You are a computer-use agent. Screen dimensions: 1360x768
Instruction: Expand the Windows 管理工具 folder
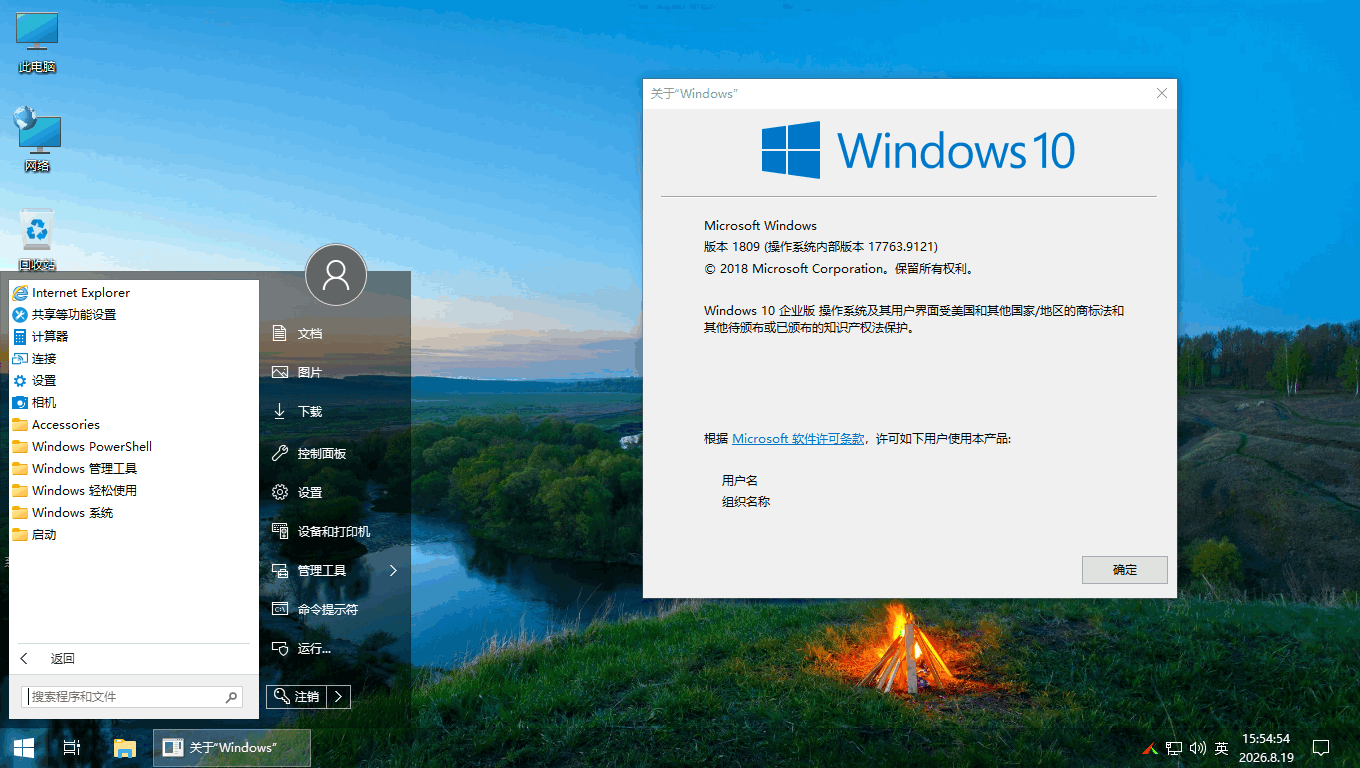tap(134, 469)
